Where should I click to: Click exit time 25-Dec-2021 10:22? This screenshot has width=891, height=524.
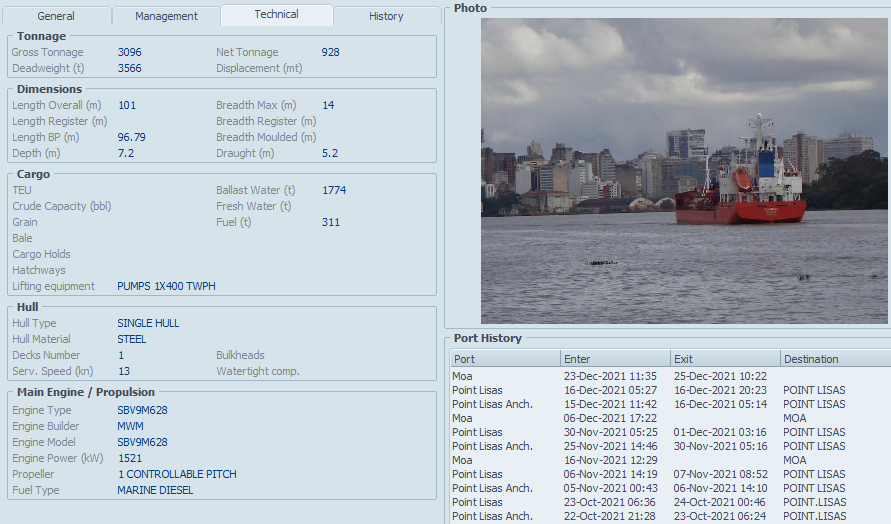(720, 376)
